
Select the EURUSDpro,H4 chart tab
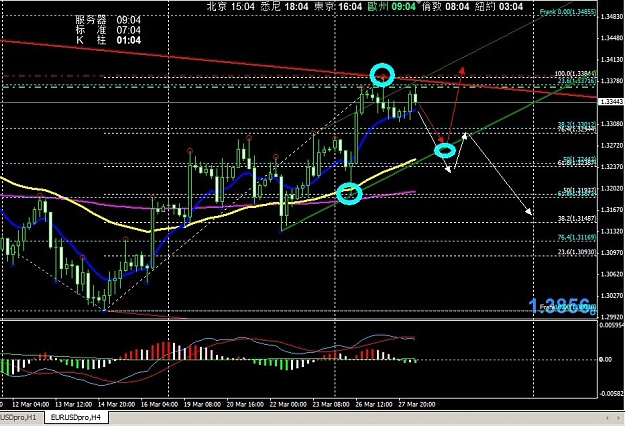pyautogui.click(x=76, y=418)
